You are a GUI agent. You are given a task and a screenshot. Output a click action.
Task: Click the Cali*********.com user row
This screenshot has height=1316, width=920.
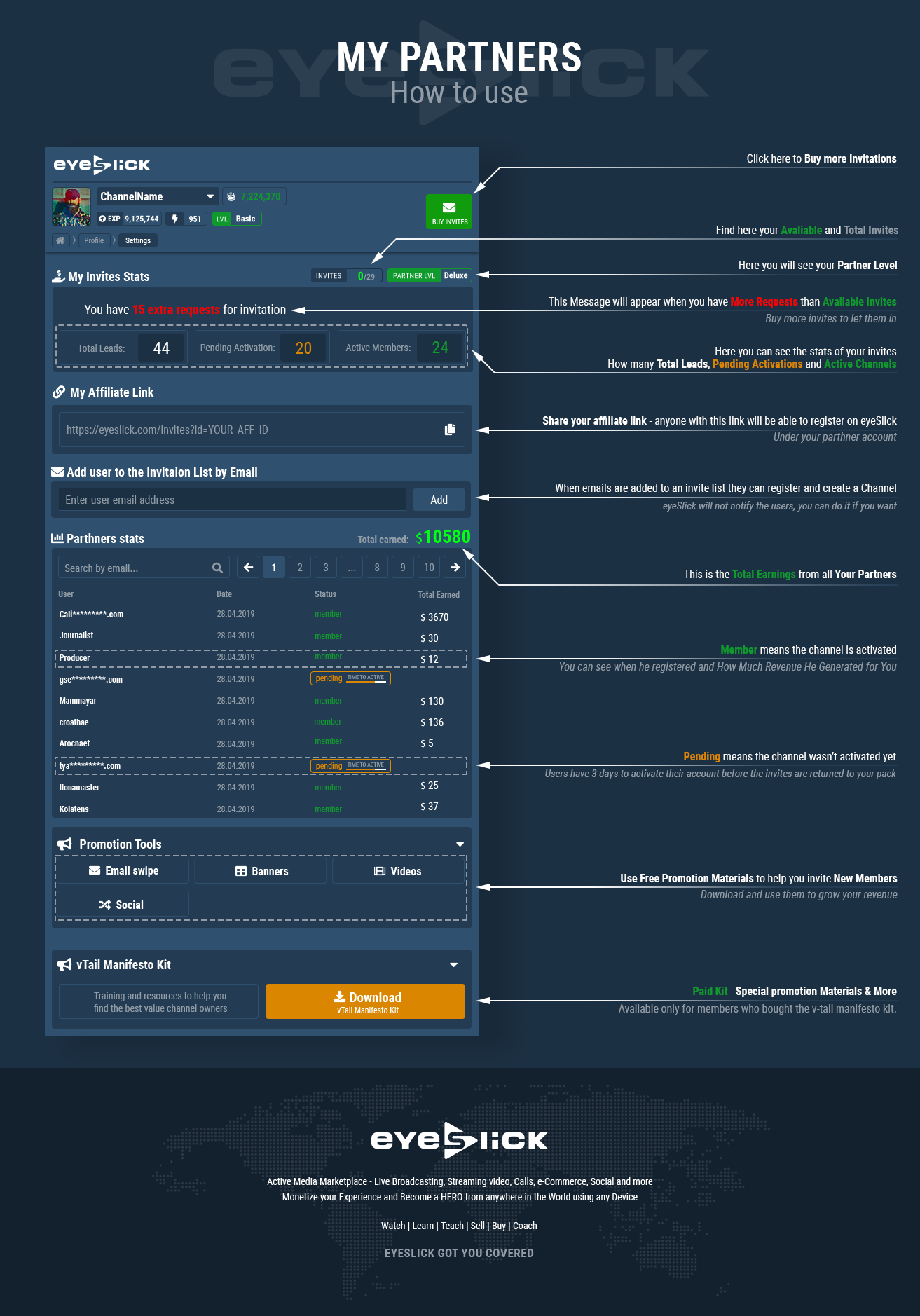coord(262,615)
